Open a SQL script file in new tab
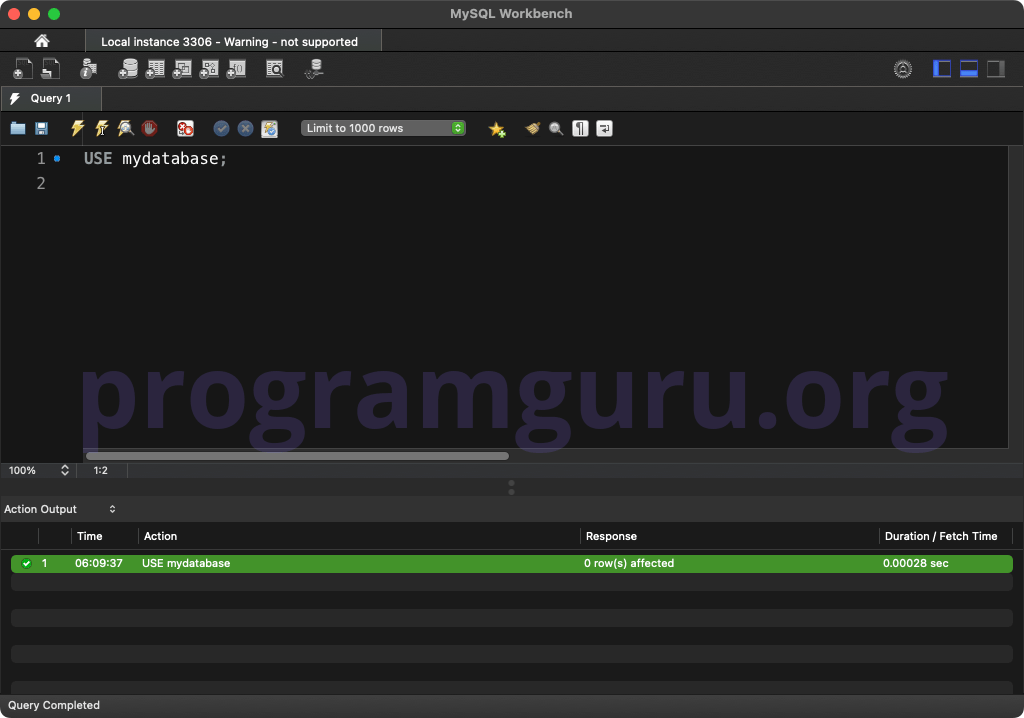 [50, 69]
